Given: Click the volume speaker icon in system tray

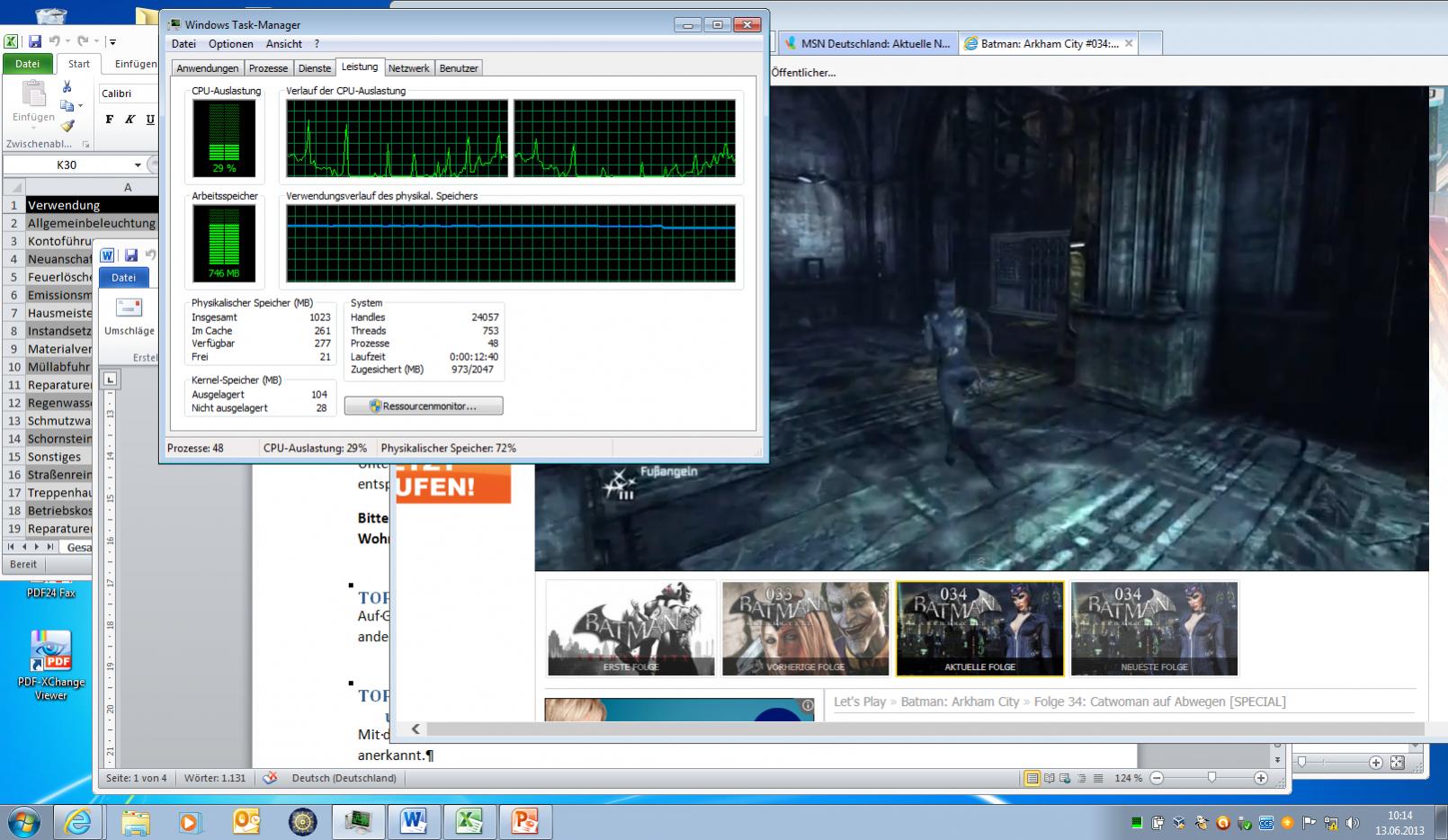Looking at the screenshot, I should click(x=1353, y=823).
